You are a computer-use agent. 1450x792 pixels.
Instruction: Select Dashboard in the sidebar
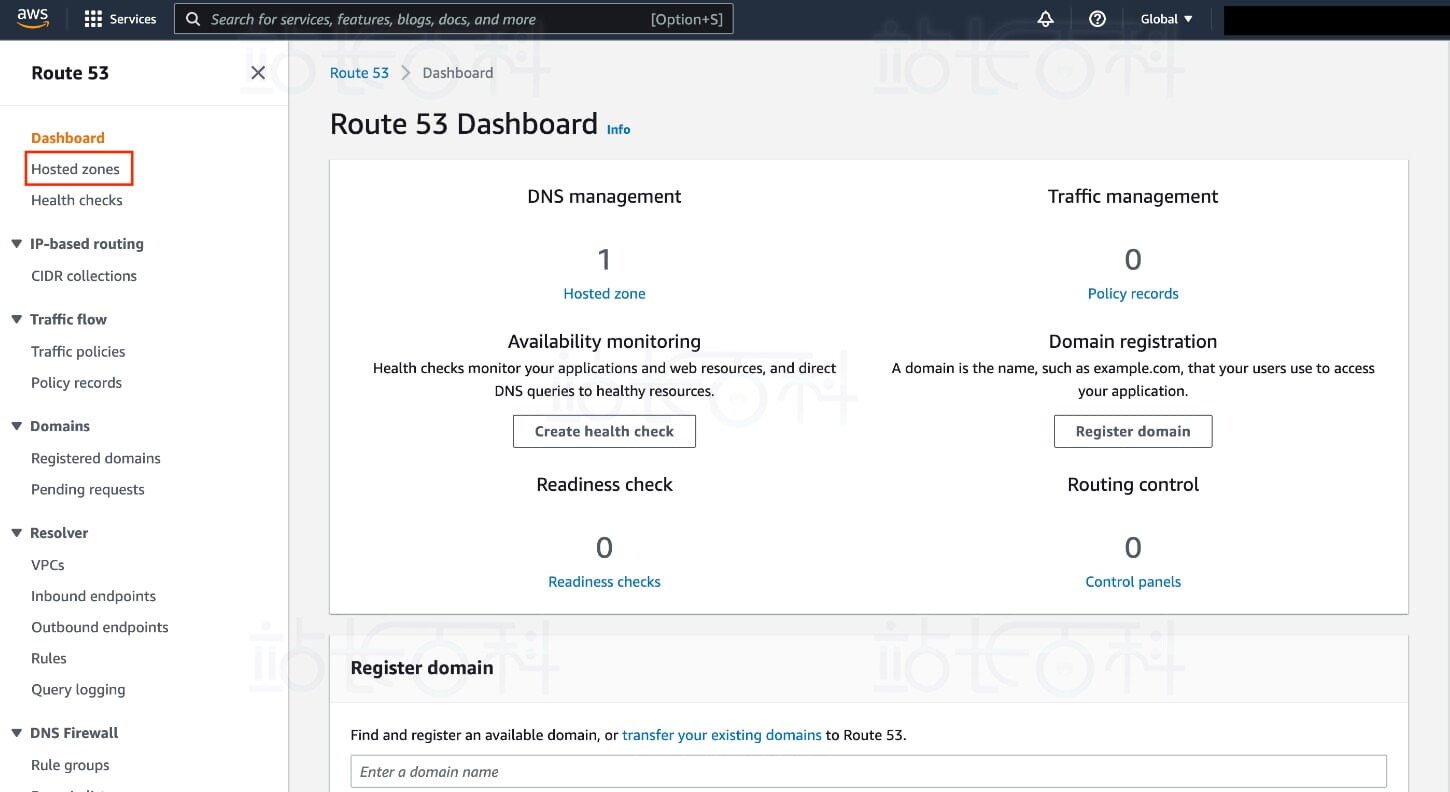pyautogui.click(x=68, y=138)
